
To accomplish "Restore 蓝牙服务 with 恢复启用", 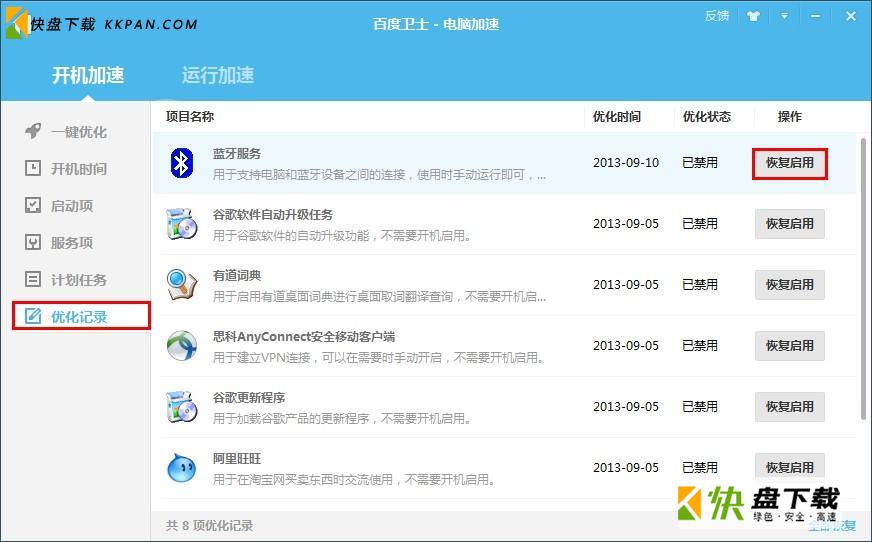I will [x=790, y=163].
